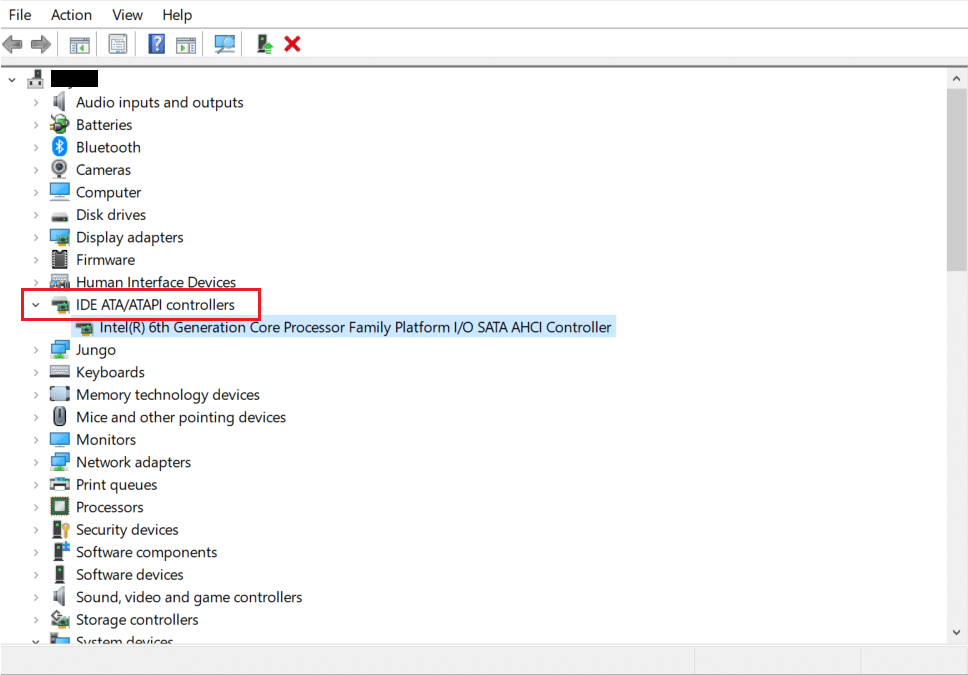Image resolution: width=968 pixels, height=675 pixels.
Task: Open the View menu
Action: pyautogui.click(x=127, y=14)
